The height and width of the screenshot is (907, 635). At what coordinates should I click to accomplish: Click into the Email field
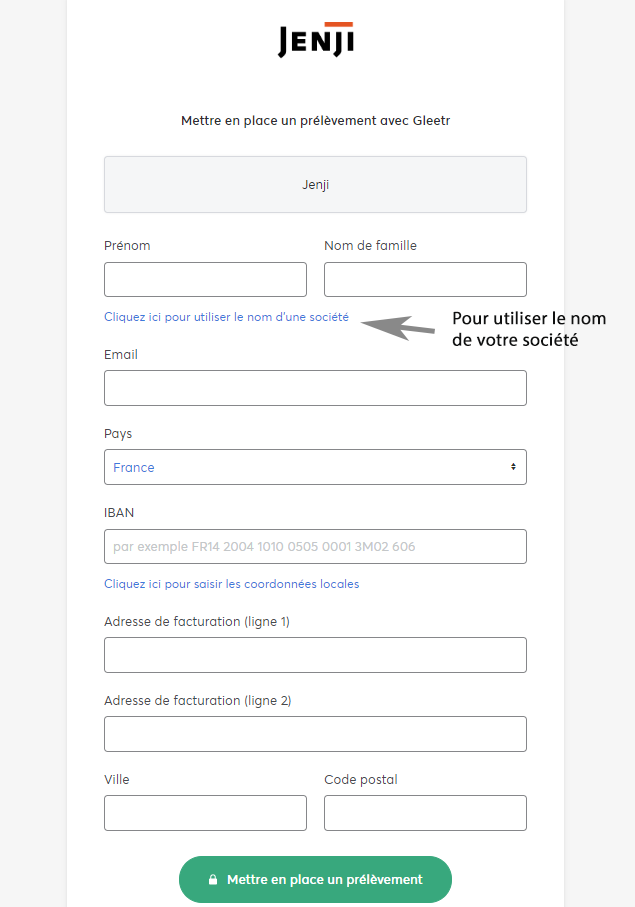click(x=315, y=388)
